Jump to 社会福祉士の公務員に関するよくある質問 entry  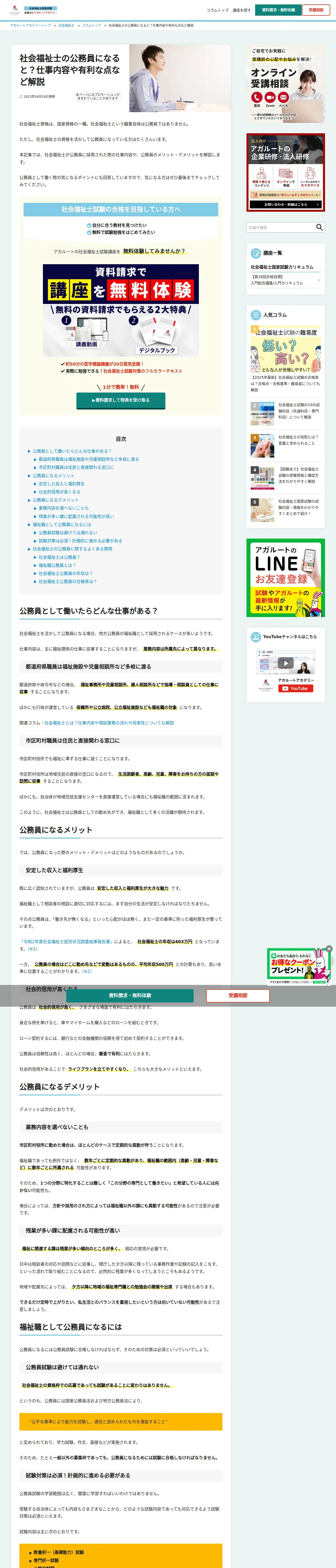tap(72, 549)
